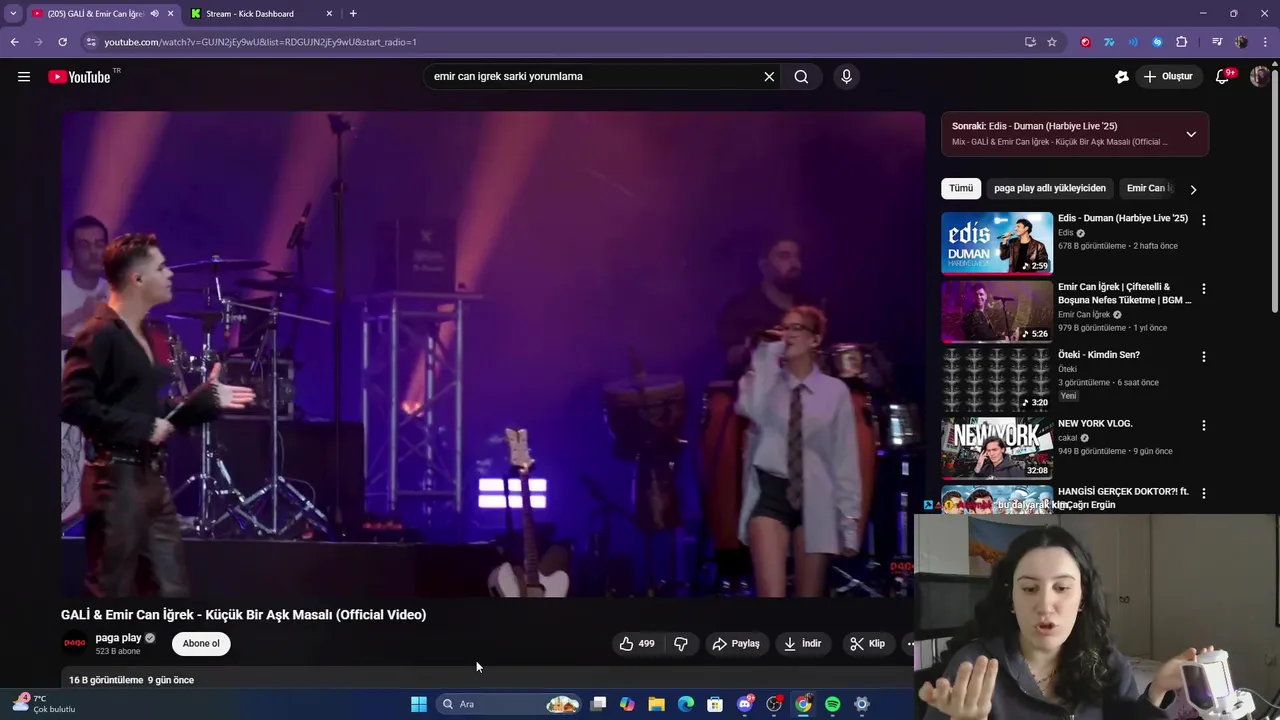Open the Shazam extension icon
The image size is (1280, 720).
coord(1157,42)
